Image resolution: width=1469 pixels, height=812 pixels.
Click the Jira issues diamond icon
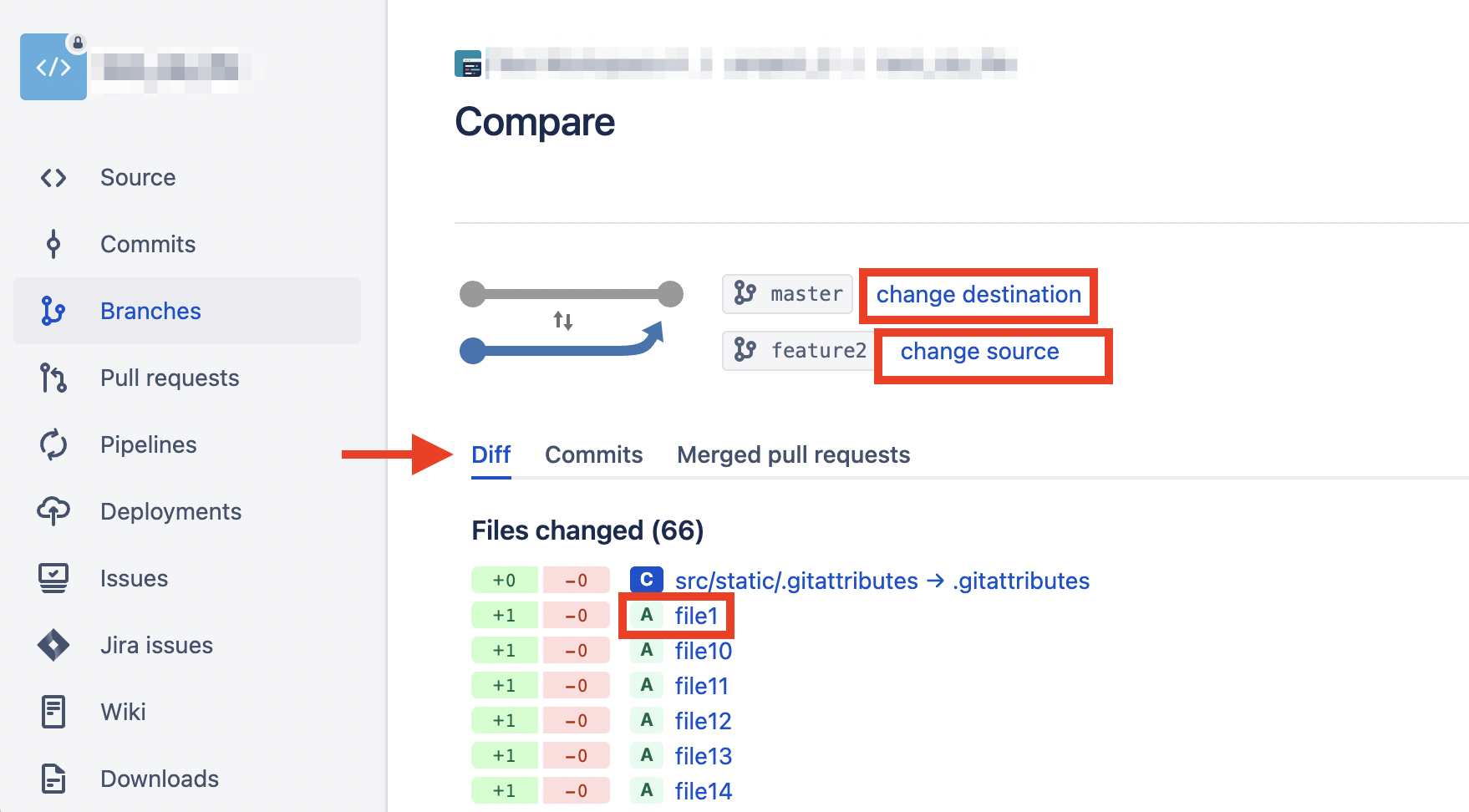click(53, 645)
